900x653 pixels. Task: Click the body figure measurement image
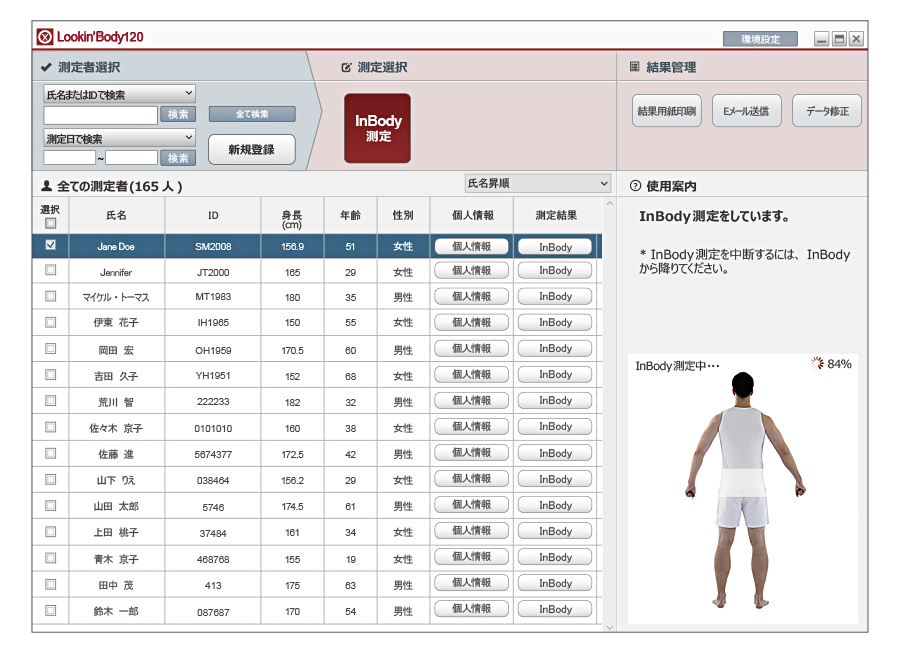click(743, 489)
